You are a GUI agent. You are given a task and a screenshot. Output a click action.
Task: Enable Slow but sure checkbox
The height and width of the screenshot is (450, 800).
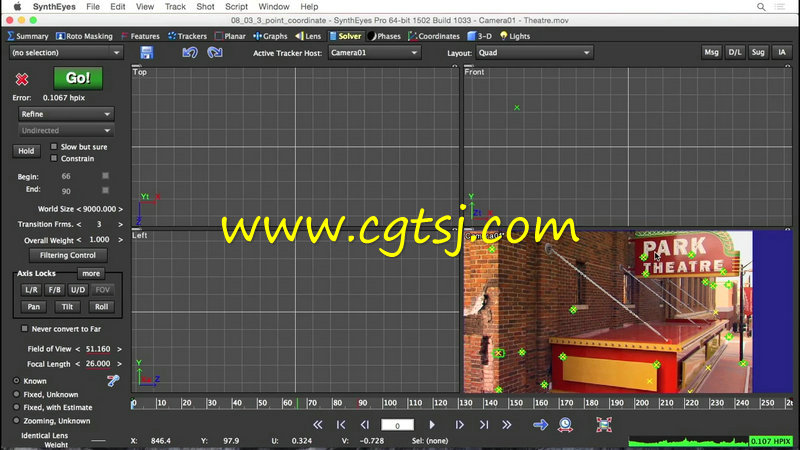point(54,146)
